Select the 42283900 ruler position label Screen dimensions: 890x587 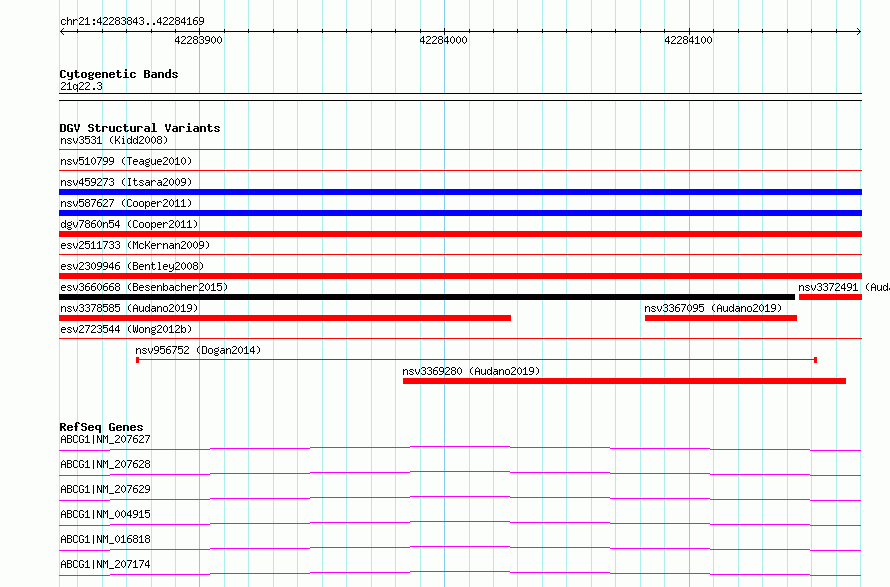point(198,40)
